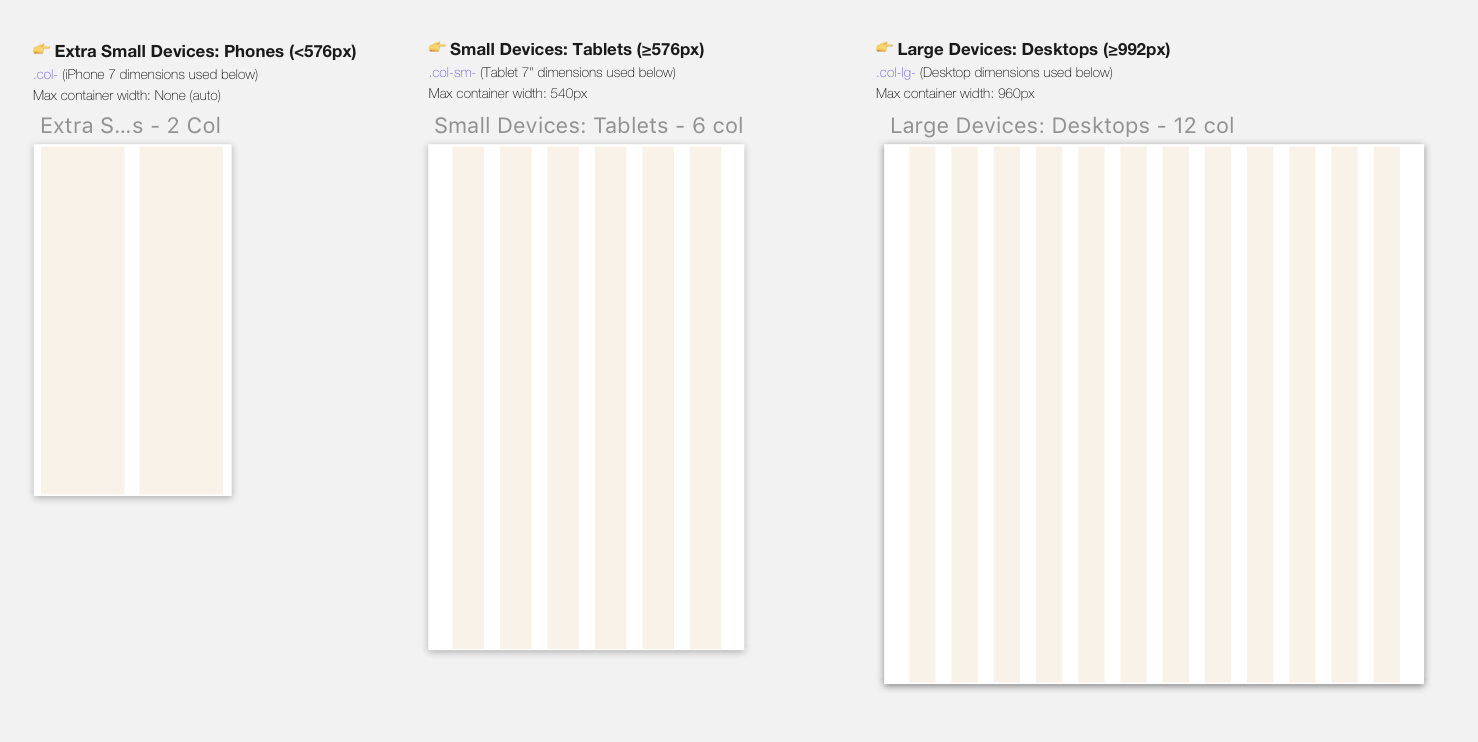Click the '.col-lg-' class label
Image resolution: width=1478 pixels, height=742 pixels.
pyautogui.click(x=896, y=73)
